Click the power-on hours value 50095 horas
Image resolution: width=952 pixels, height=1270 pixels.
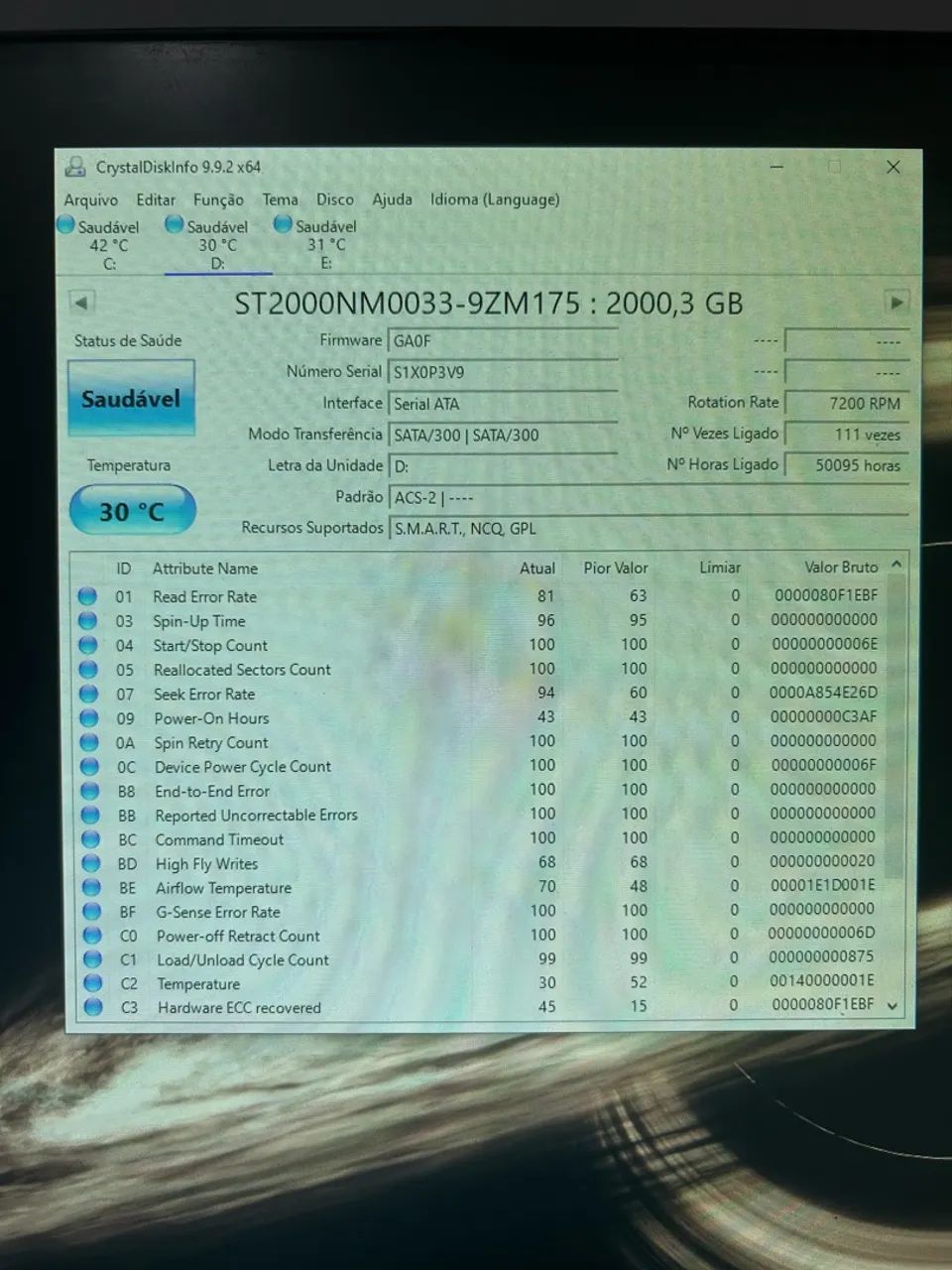click(x=847, y=464)
